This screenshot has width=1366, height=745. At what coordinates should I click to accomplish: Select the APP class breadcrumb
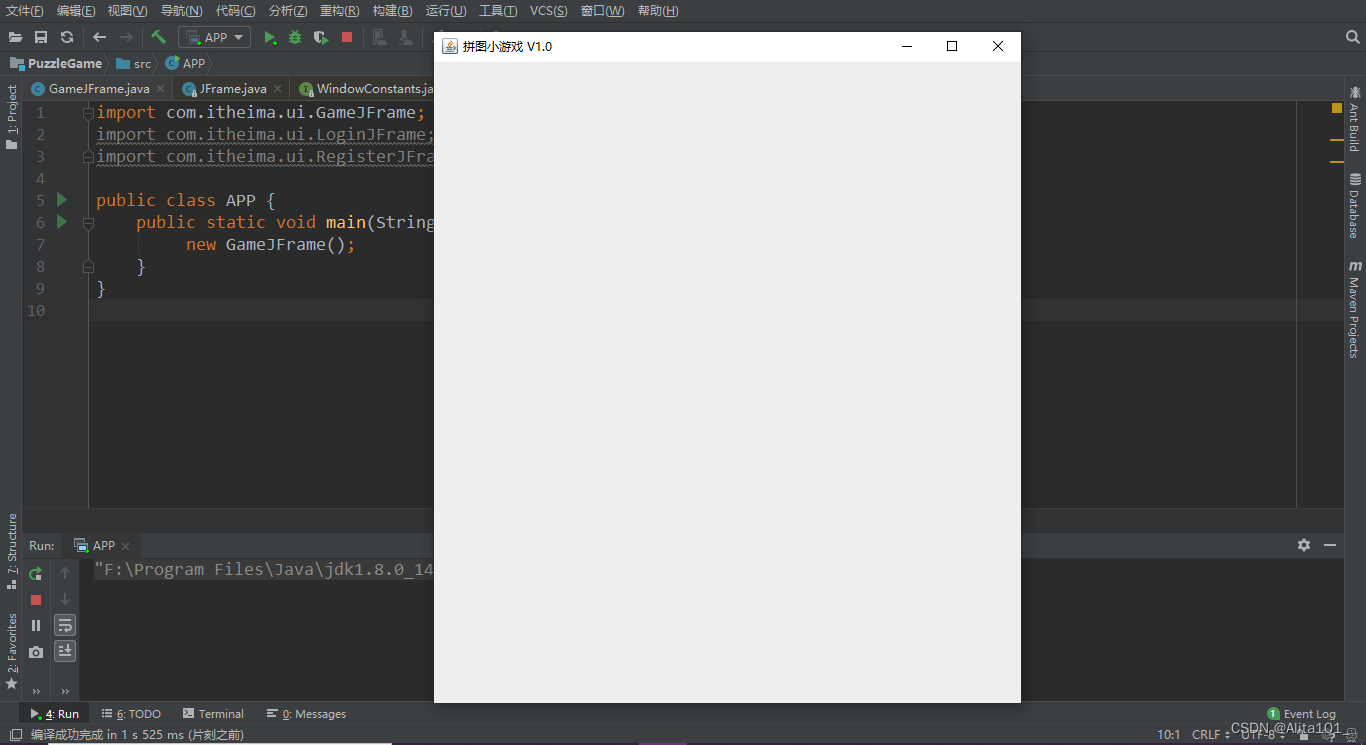tap(185, 63)
